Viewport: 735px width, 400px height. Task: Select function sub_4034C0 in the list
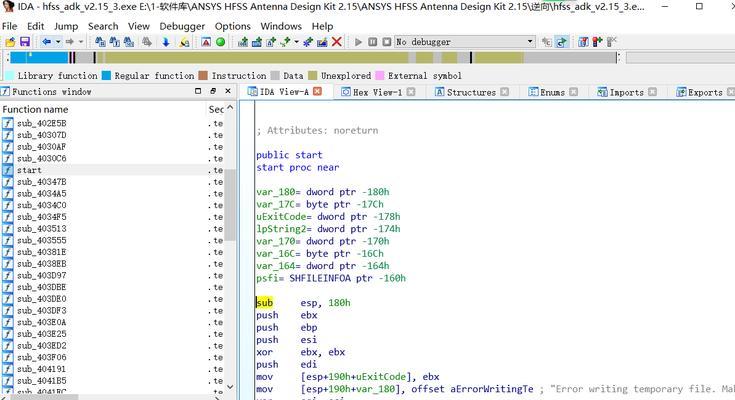[x=112, y=205]
